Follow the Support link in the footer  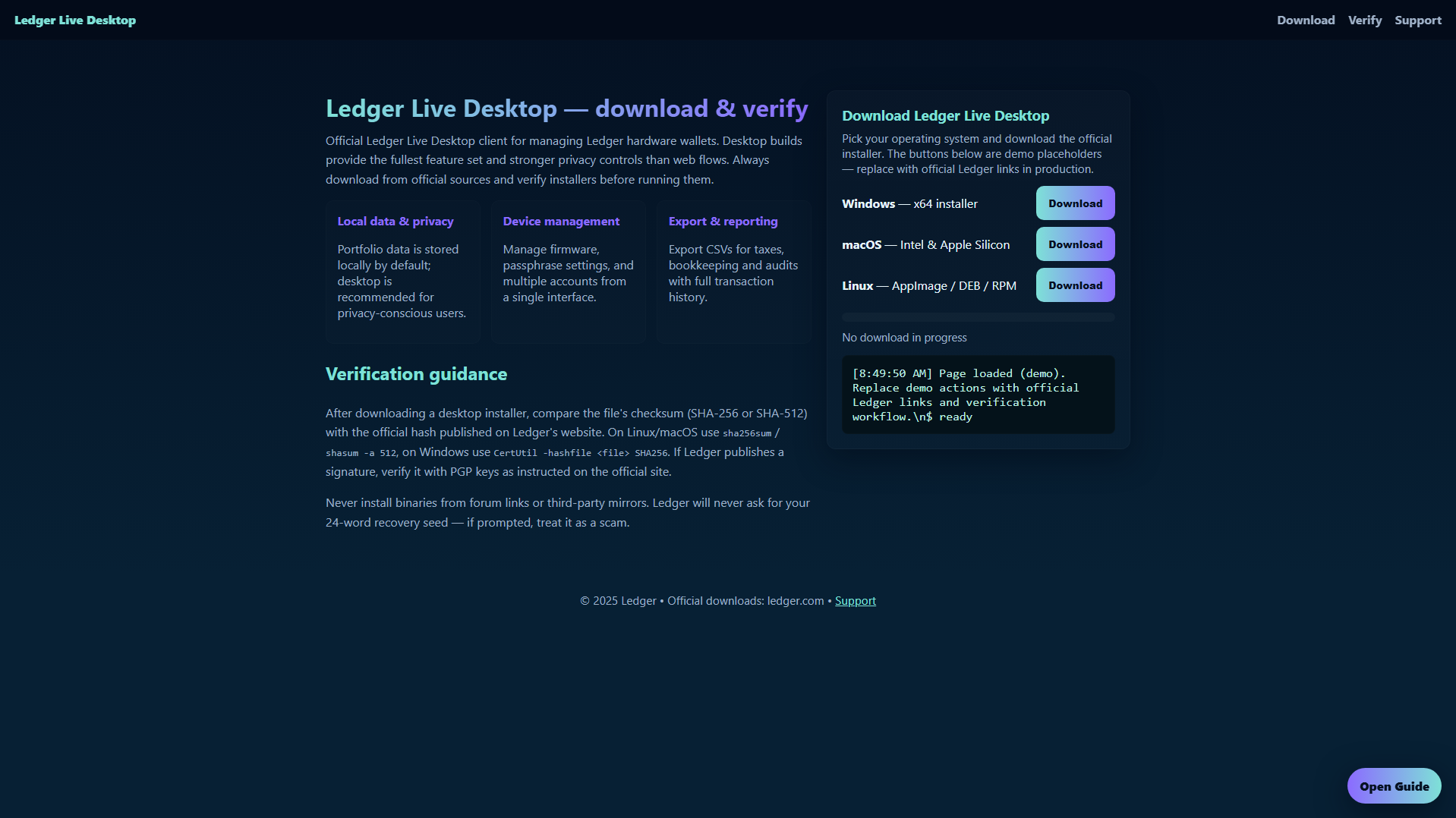pyautogui.click(x=856, y=601)
